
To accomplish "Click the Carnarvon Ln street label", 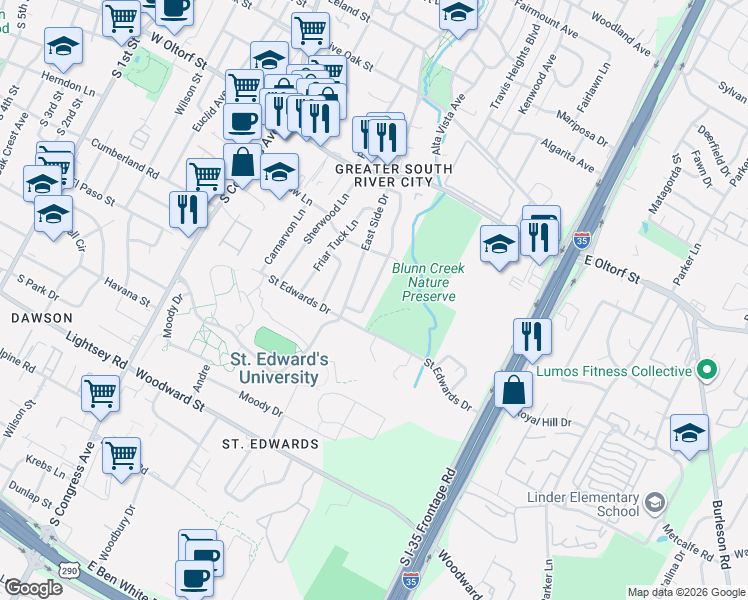I will click(x=285, y=237).
